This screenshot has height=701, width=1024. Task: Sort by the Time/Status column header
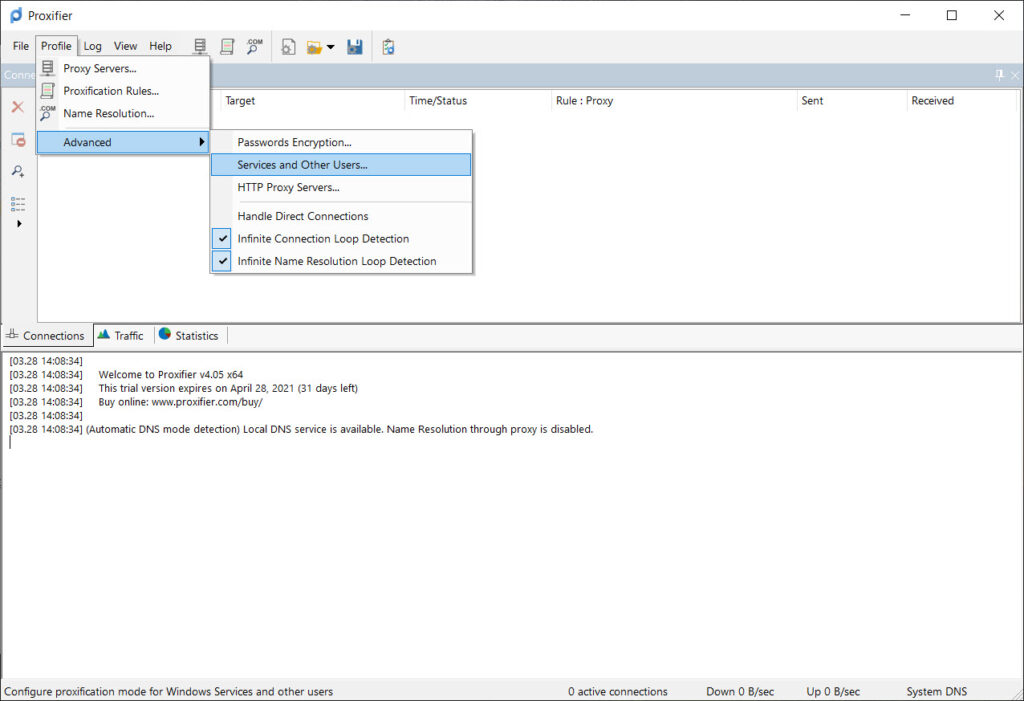click(x=478, y=101)
